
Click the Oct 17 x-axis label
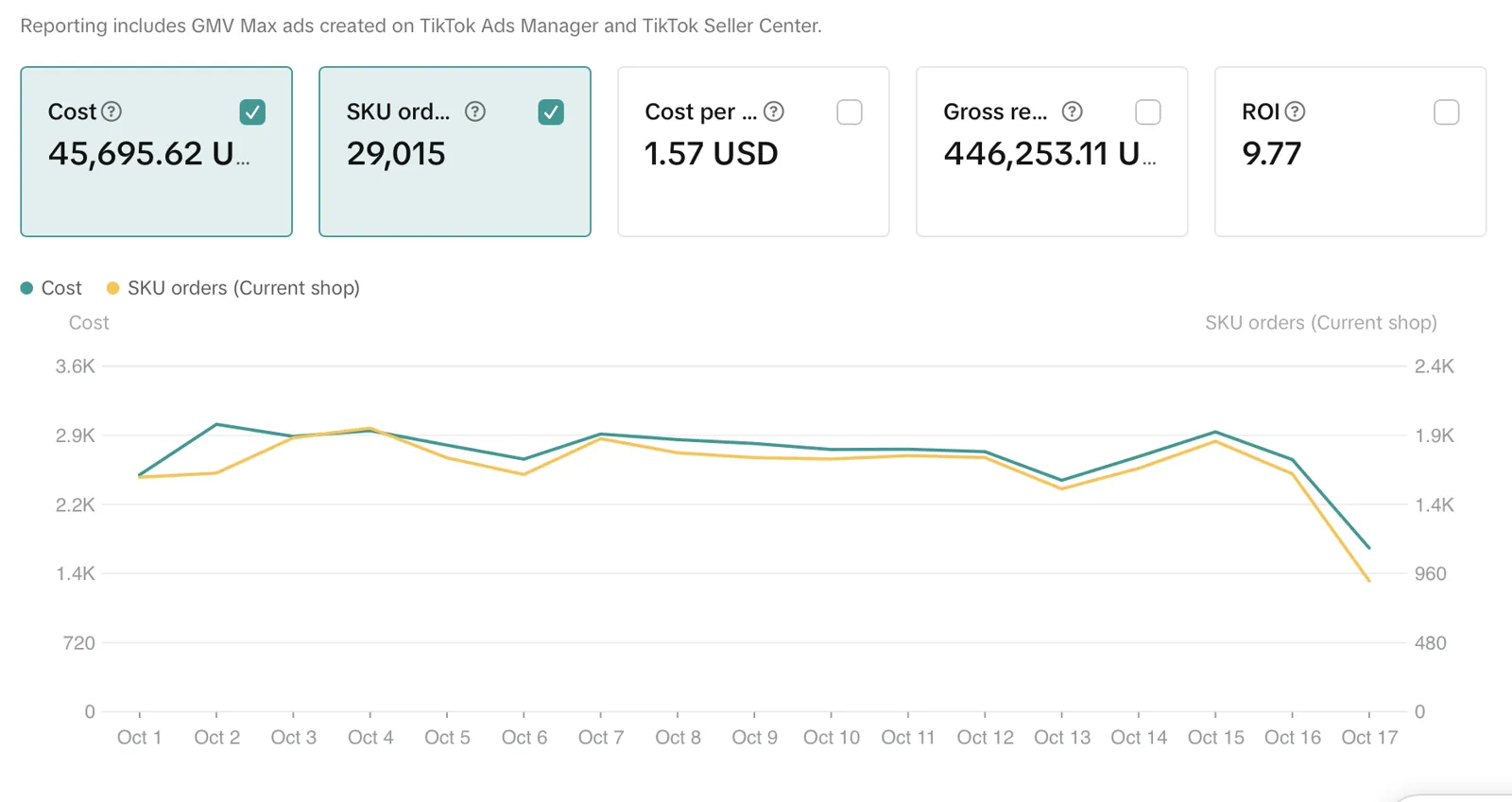[x=1369, y=738]
